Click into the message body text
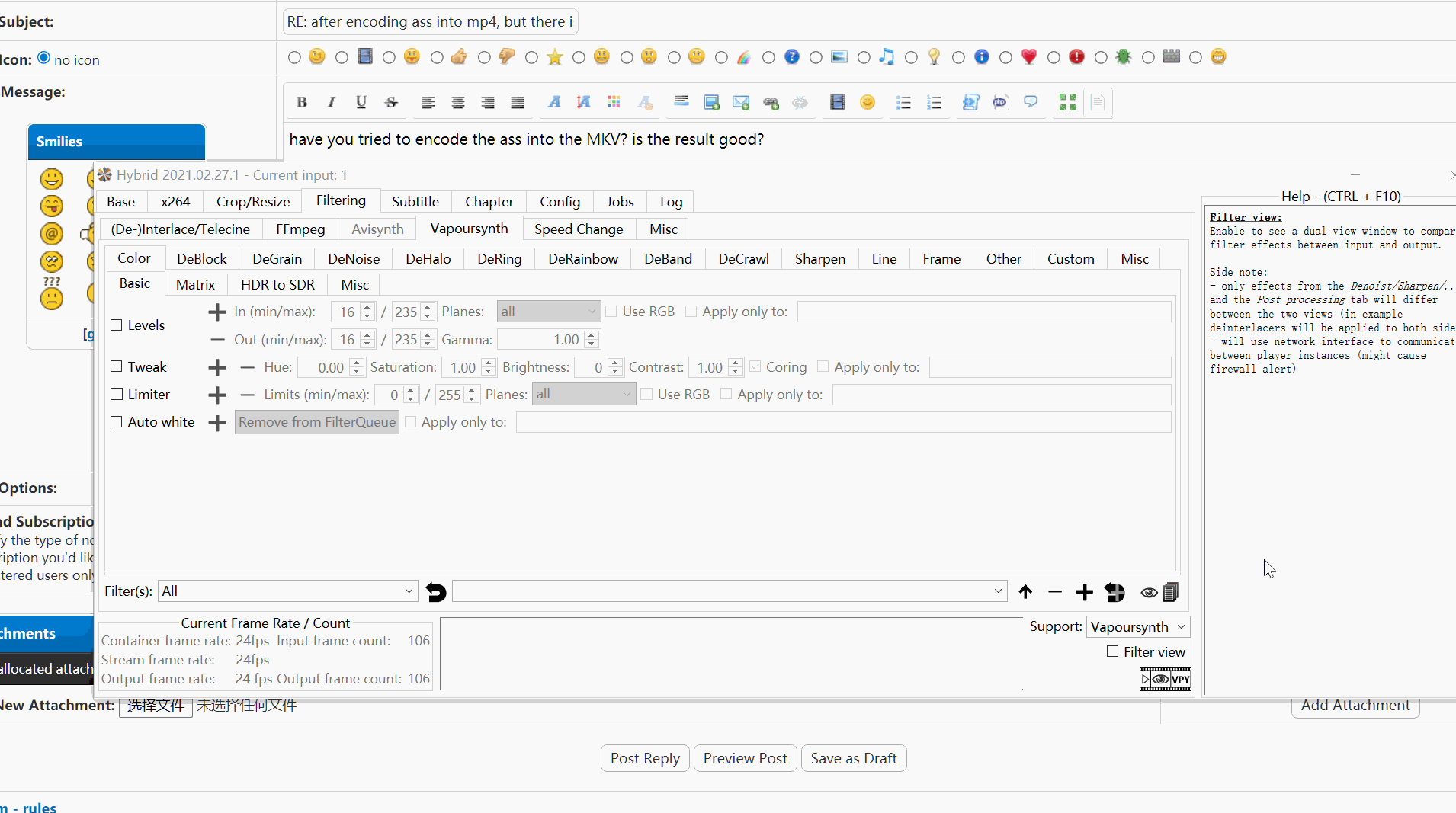1456x813 pixels. click(527, 139)
